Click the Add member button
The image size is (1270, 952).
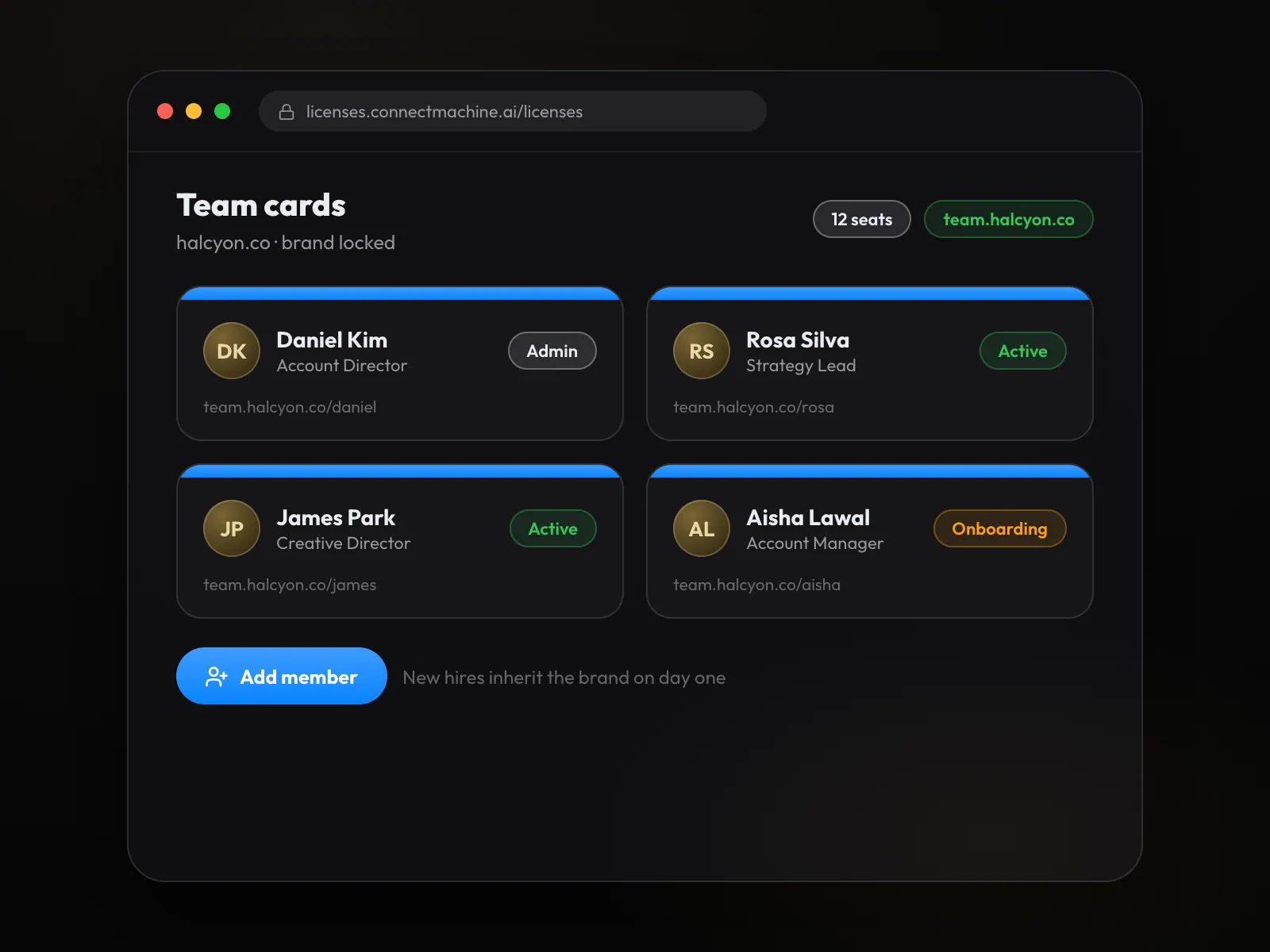coord(282,676)
